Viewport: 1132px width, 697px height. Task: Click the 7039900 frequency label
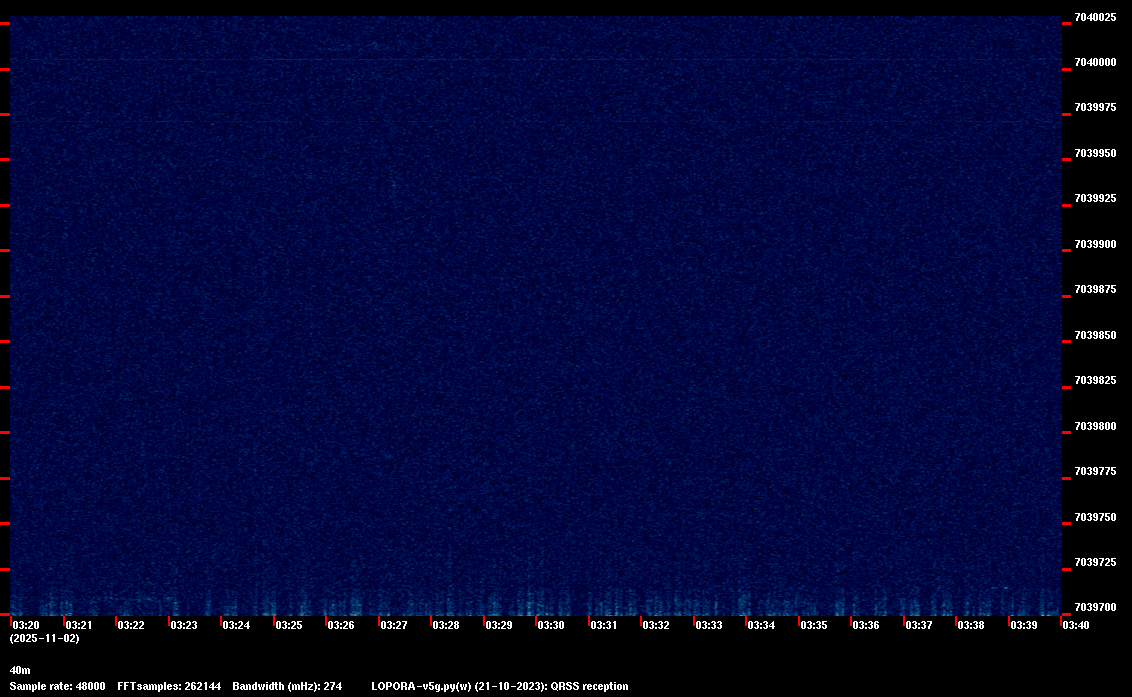click(1095, 244)
